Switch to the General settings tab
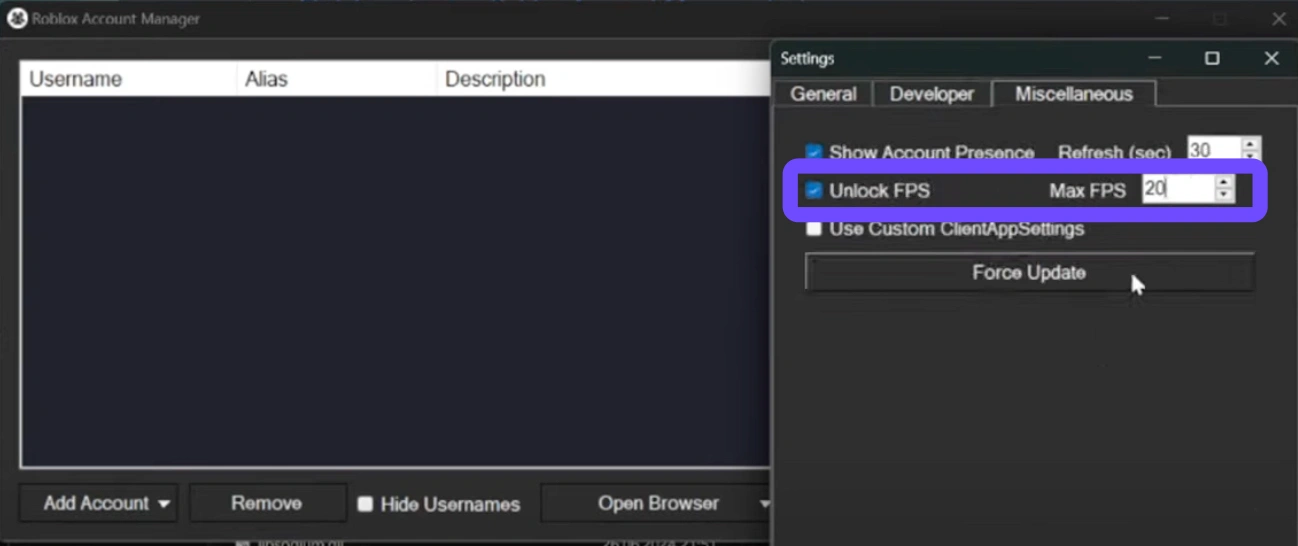Screen dimensions: 1298x546 [x=823, y=94]
